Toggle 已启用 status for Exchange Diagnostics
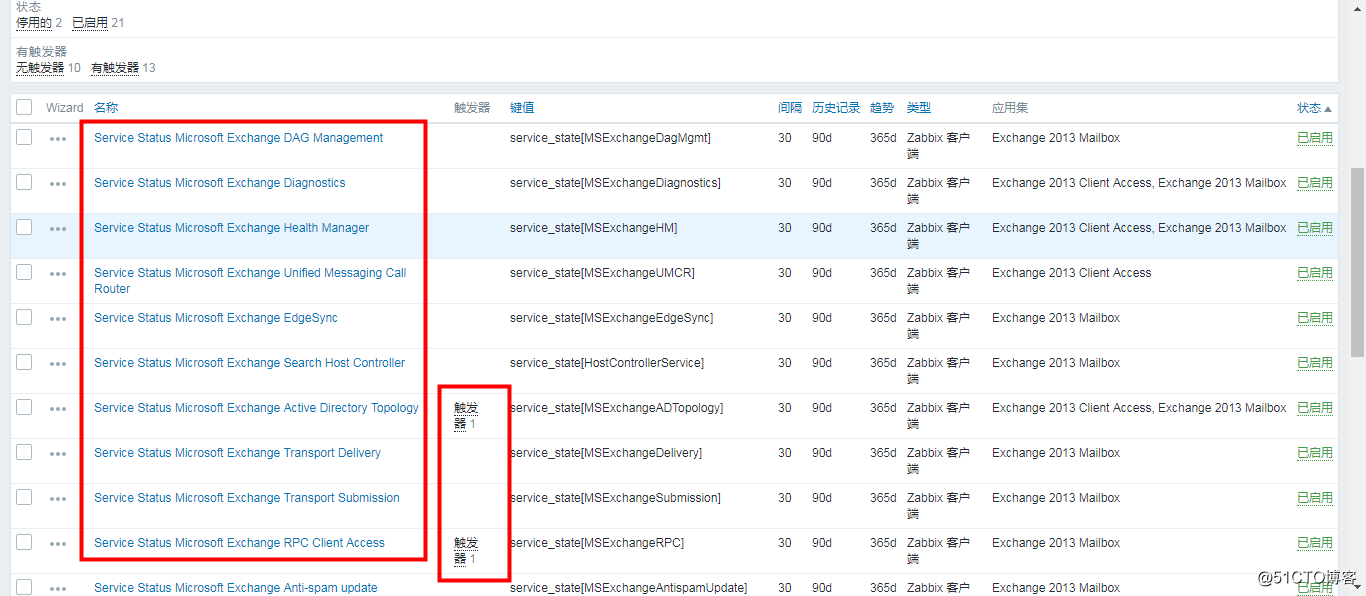The height and width of the screenshot is (596, 1366). point(1315,183)
